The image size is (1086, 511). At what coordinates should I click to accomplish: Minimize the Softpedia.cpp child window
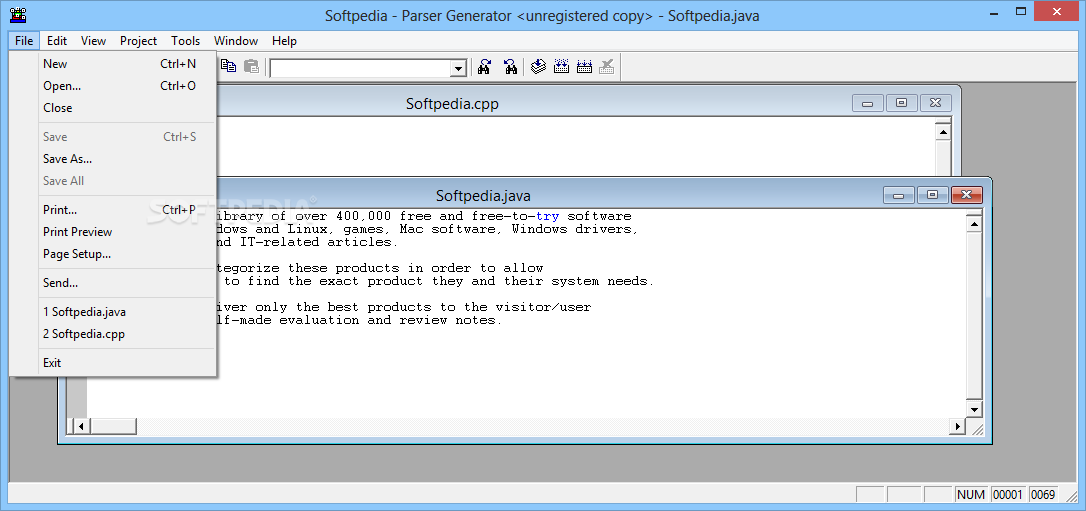868,103
